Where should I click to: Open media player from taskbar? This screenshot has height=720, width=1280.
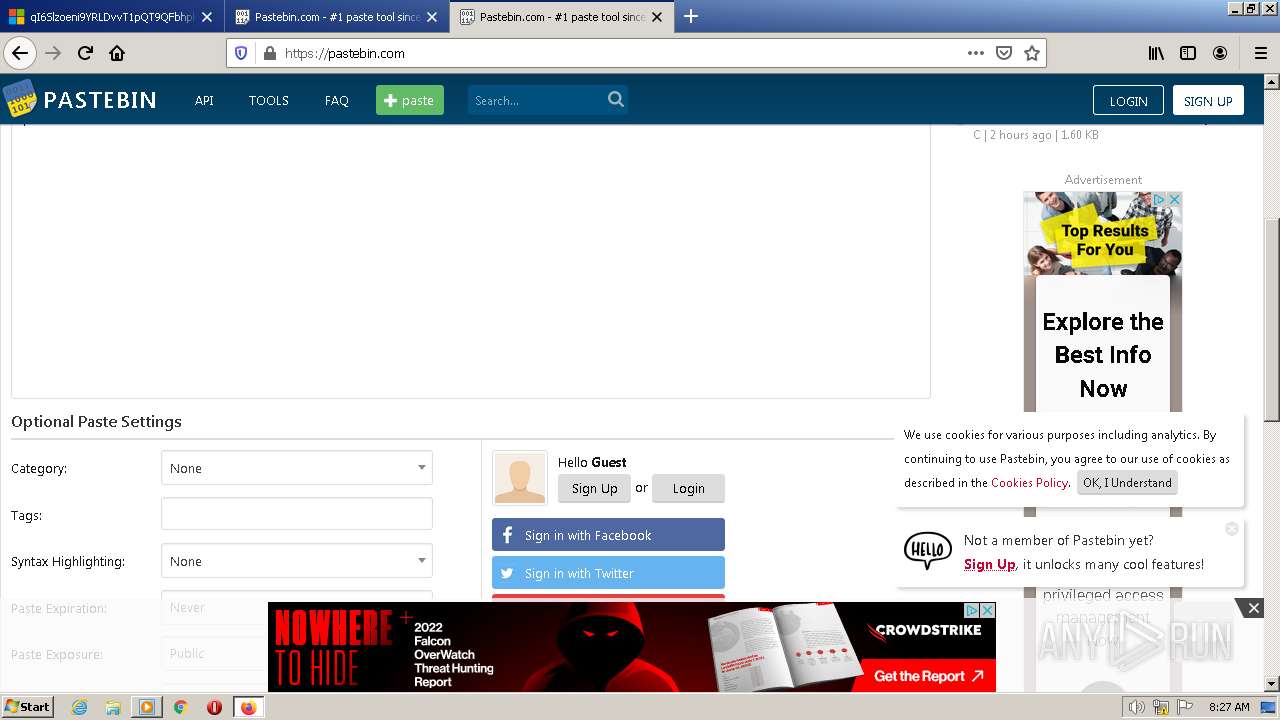147,707
